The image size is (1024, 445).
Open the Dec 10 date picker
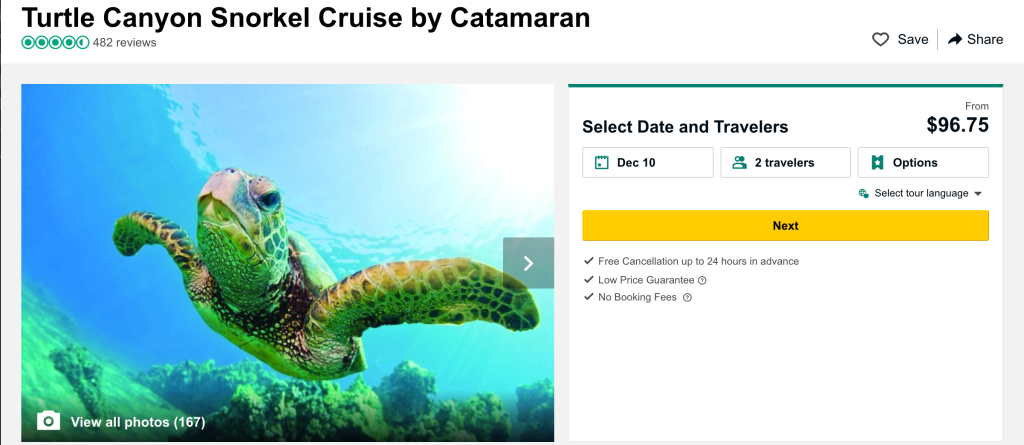(x=647, y=162)
